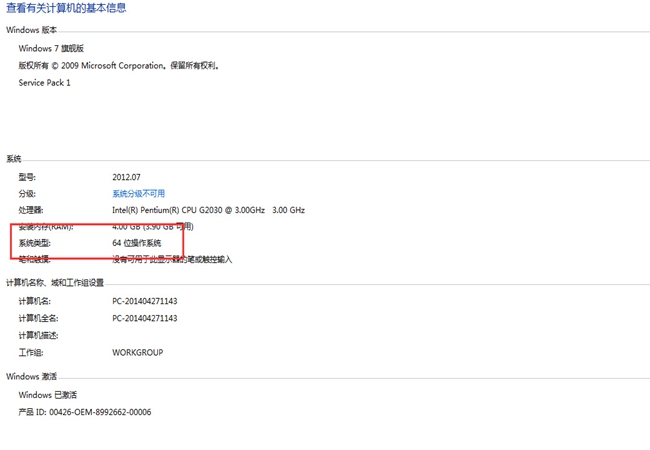Click the 型号 label
The height and width of the screenshot is (450, 650).
27,177
